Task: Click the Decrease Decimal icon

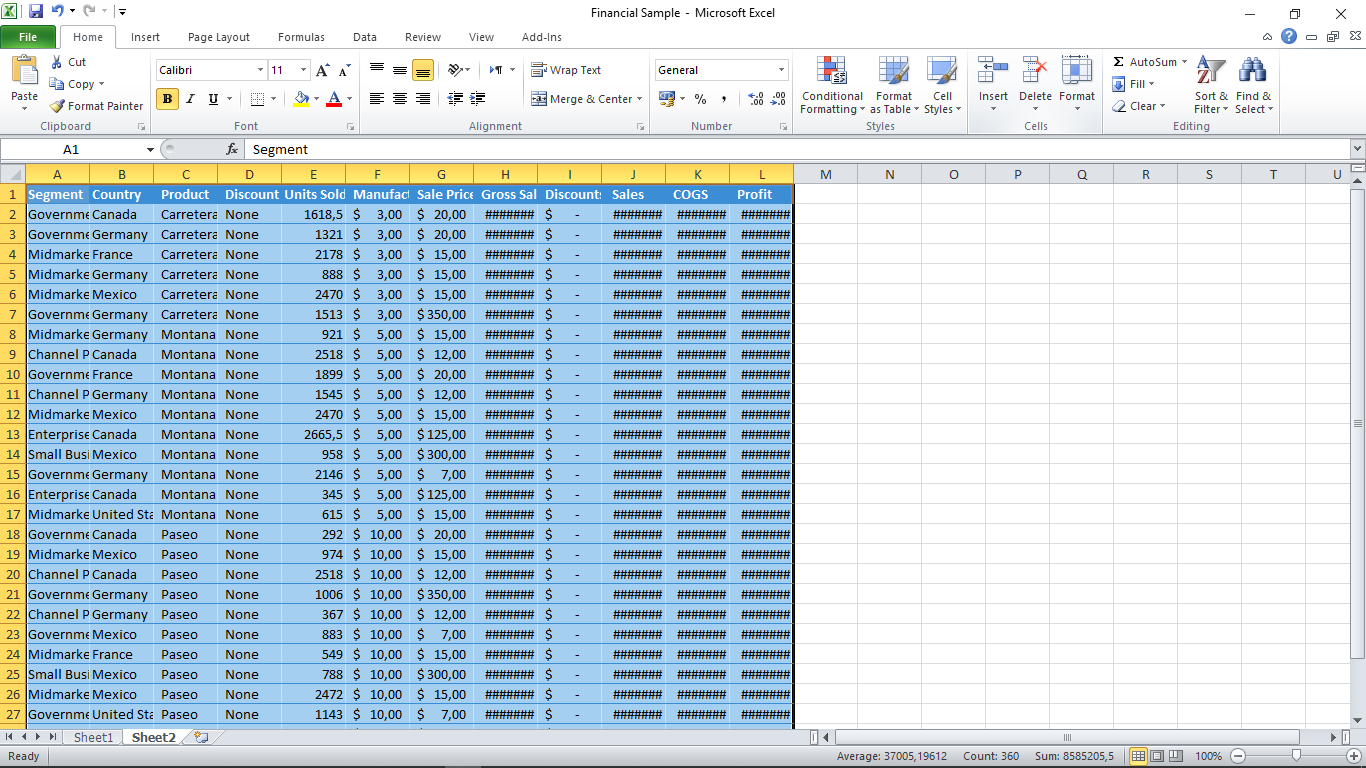Action: [x=777, y=99]
